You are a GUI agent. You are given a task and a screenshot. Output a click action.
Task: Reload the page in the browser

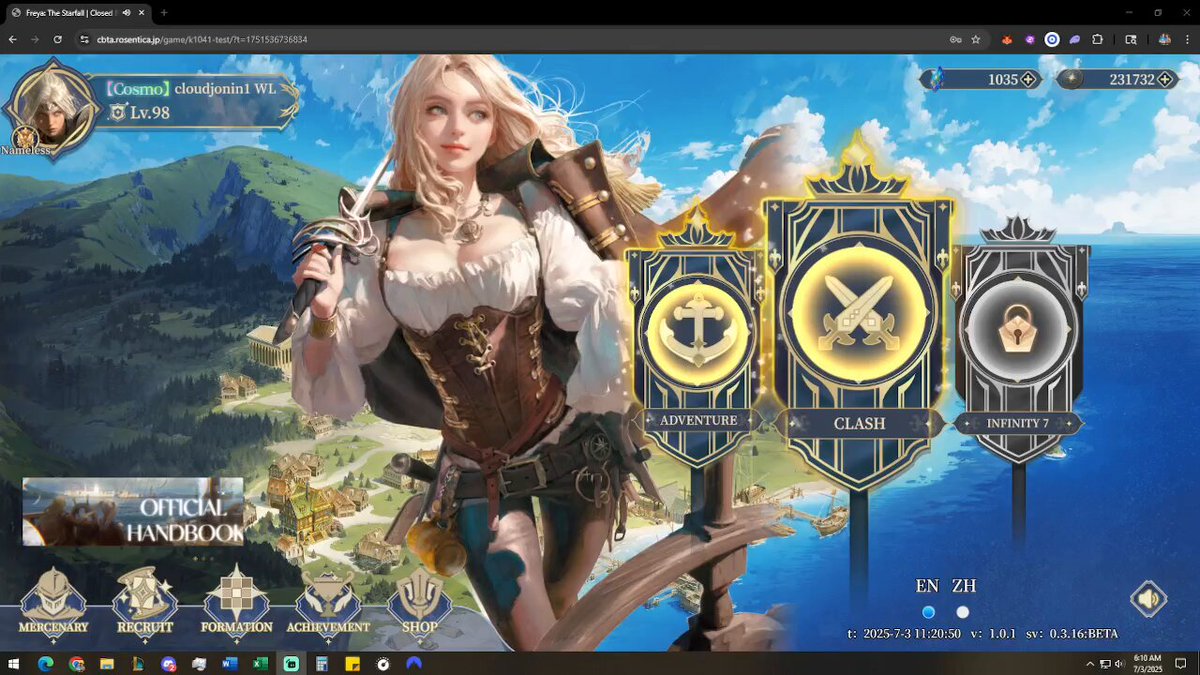pyautogui.click(x=58, y=39)
